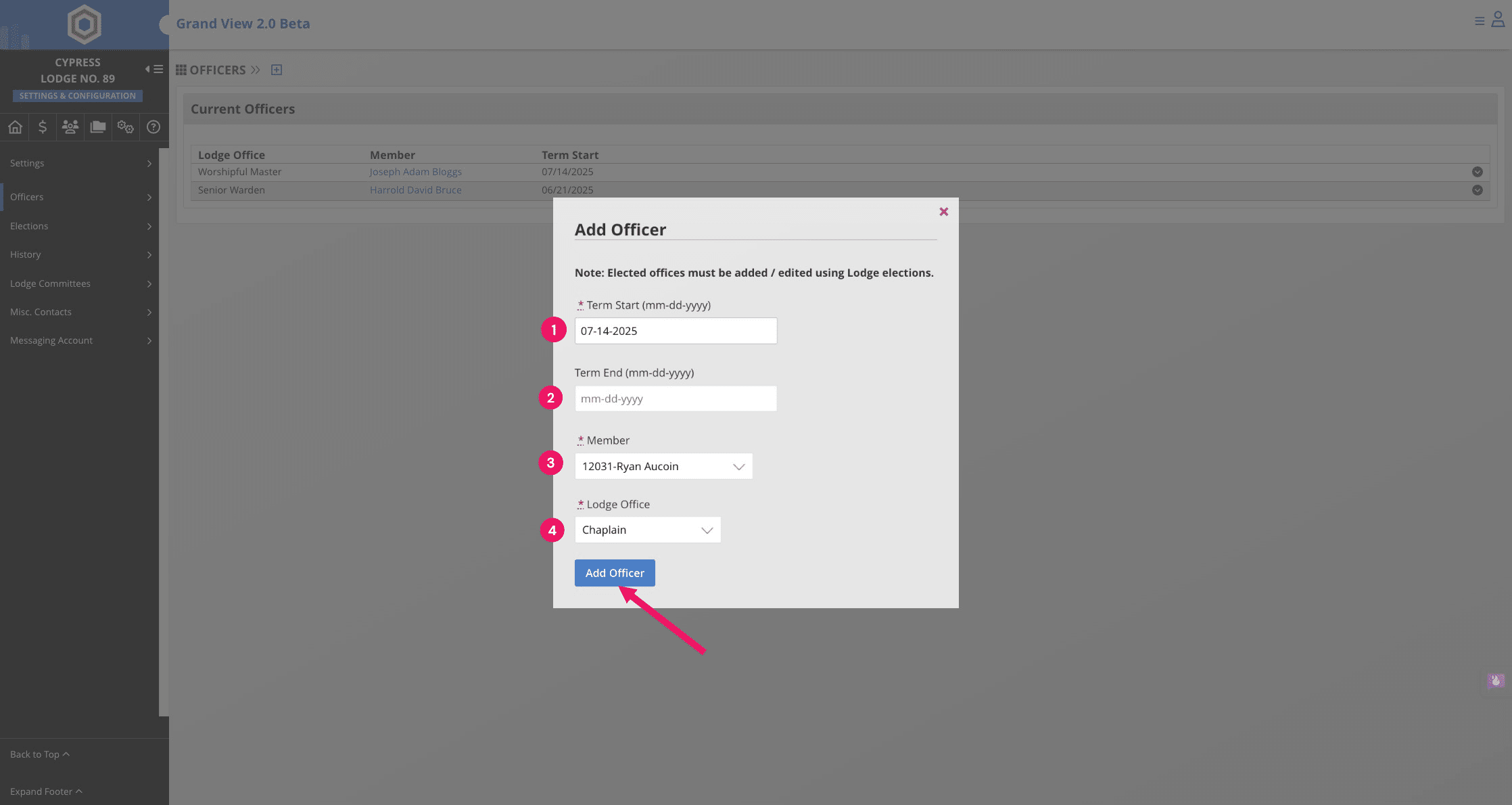Collapse the sidebar using the toggle icon
Viewport: 1512px width, 805px height.
pyautogui.click(x=154, y=69)
